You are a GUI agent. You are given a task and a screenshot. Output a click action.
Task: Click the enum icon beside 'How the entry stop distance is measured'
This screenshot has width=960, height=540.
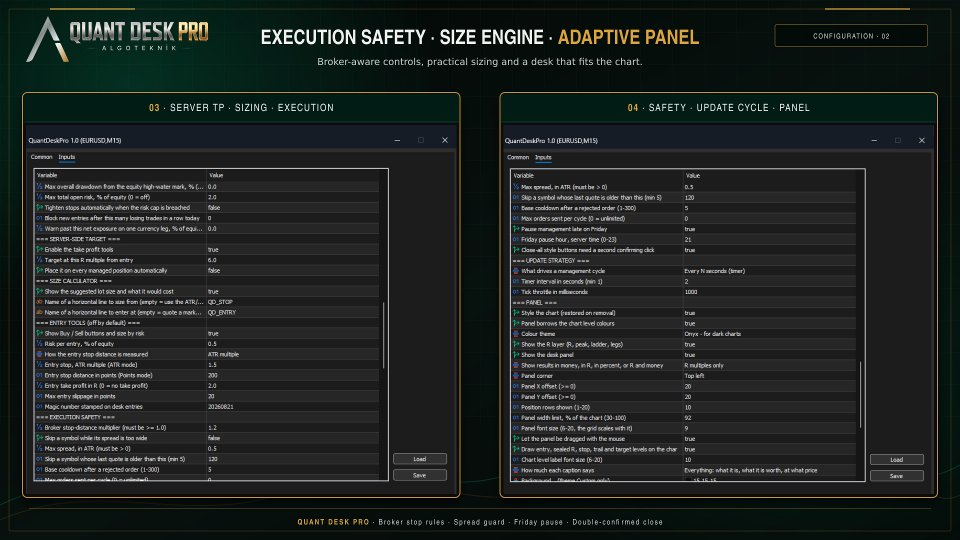point(39,354)
